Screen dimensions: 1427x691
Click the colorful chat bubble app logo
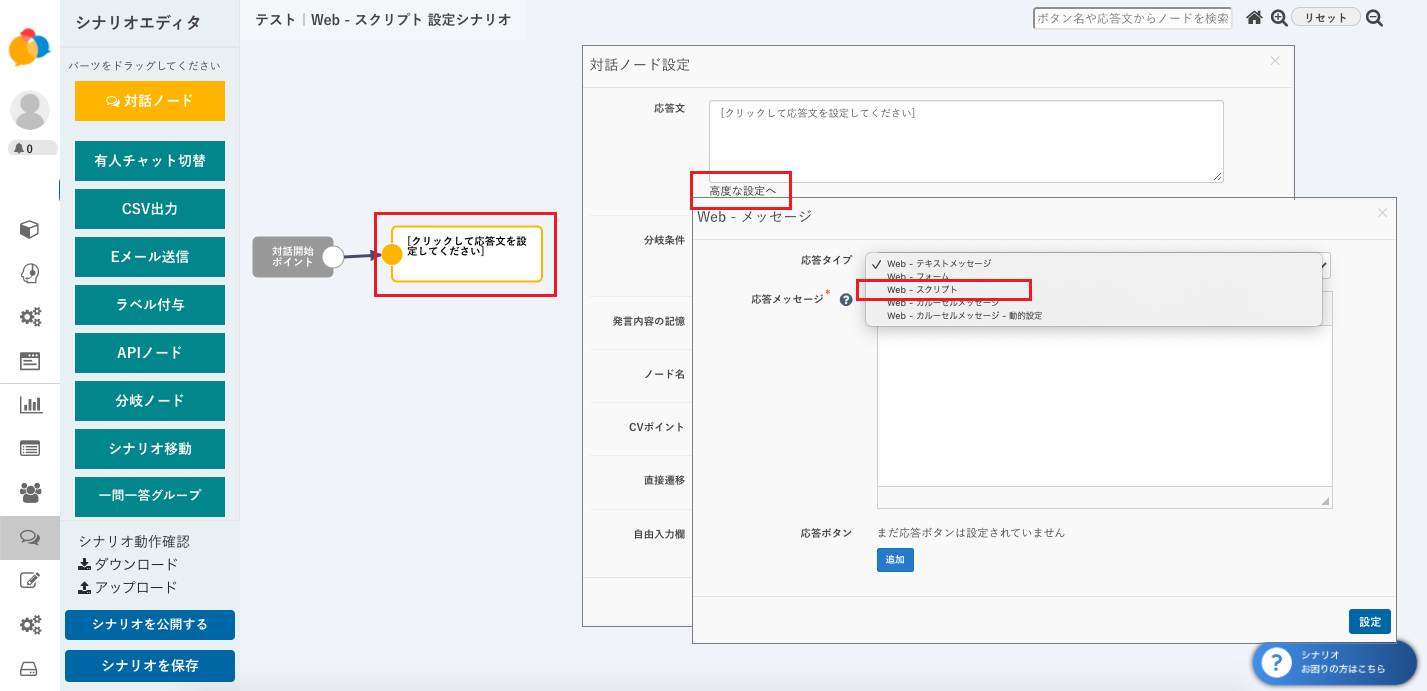(29, 47)
